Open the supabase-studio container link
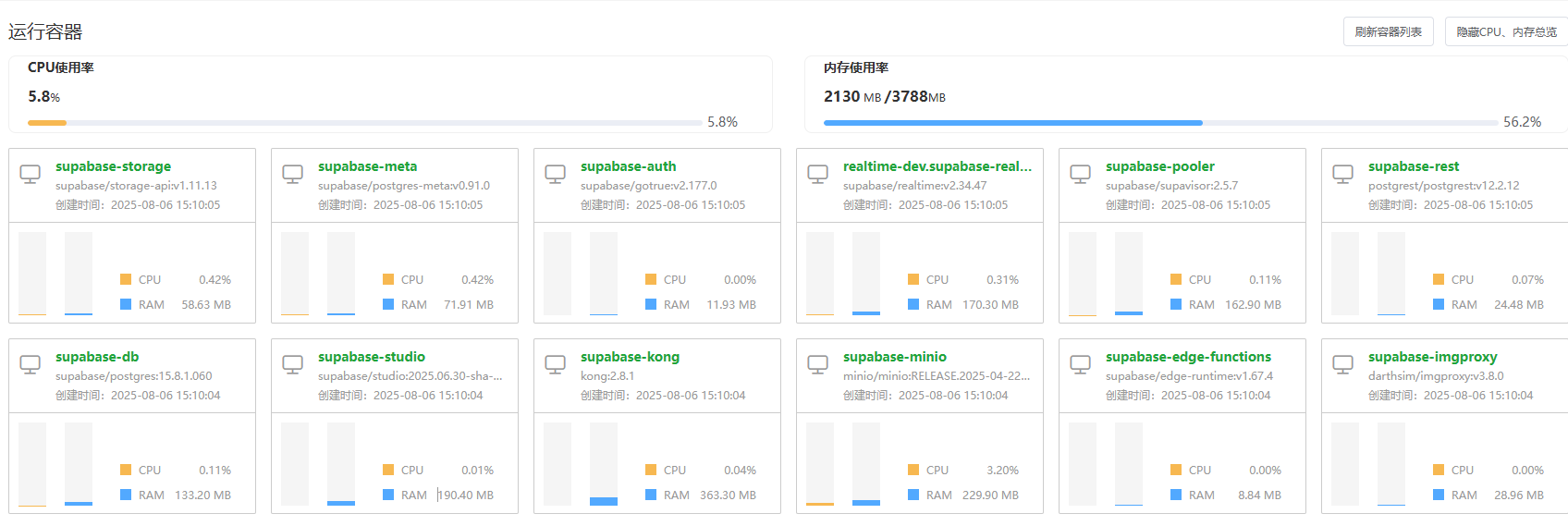This screenshot has height=526, width=1568. click(x=372, y=357)
